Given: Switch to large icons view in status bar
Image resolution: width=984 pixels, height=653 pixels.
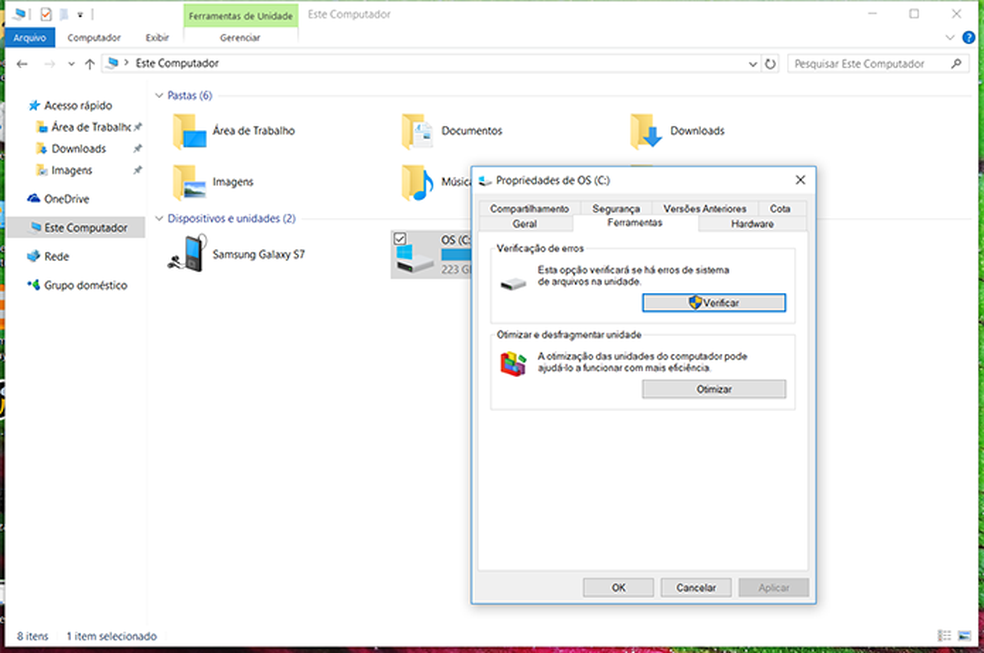Looking at the screenshot, I should click(x=965, y=636).
